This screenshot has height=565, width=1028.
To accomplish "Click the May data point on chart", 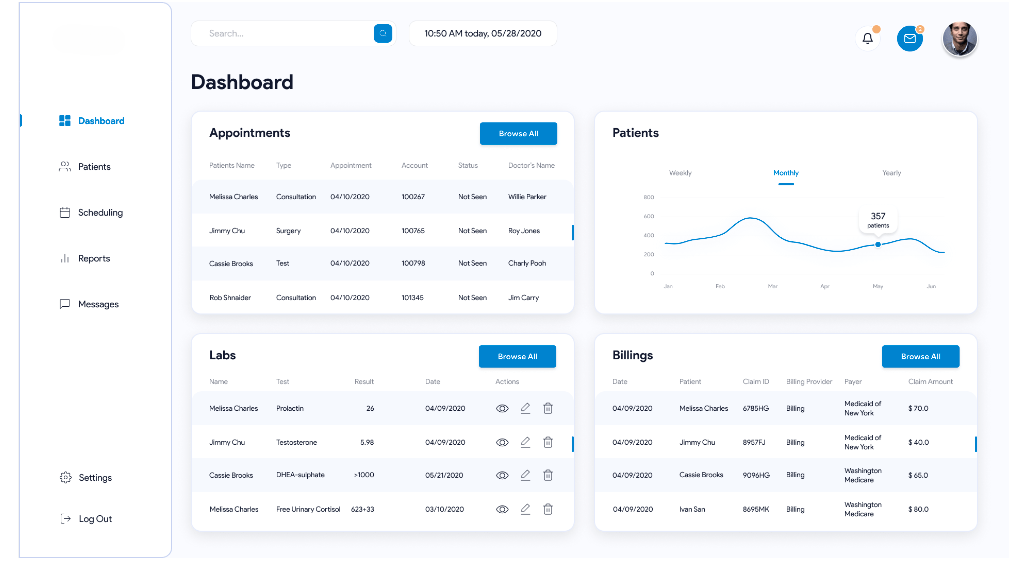I will click(878, 244).
